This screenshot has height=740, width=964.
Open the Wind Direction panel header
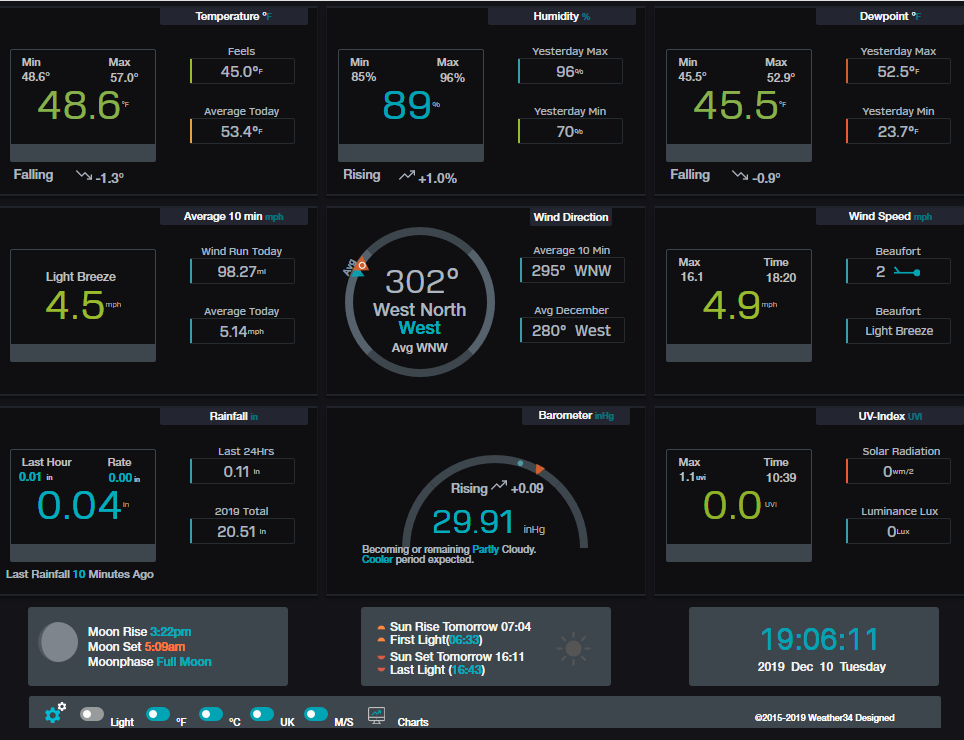coord(571,217)
